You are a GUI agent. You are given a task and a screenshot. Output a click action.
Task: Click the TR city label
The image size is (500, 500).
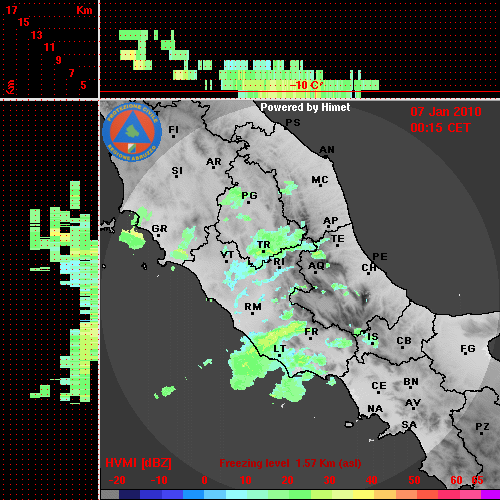(x=264, y=245)
